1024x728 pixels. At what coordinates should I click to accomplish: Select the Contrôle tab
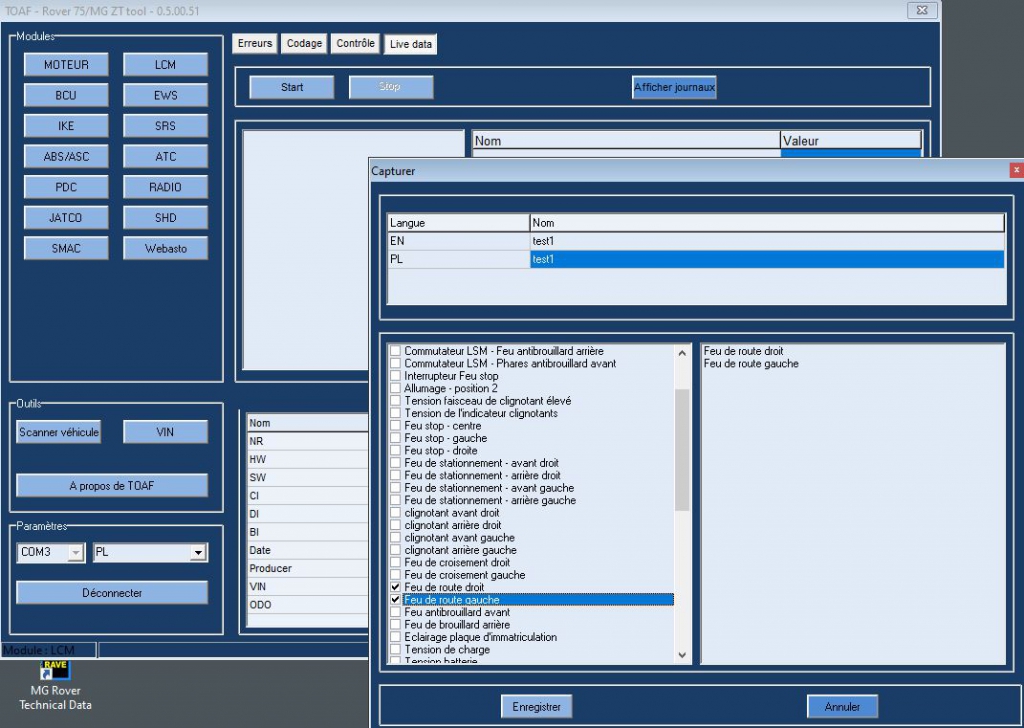355,44
